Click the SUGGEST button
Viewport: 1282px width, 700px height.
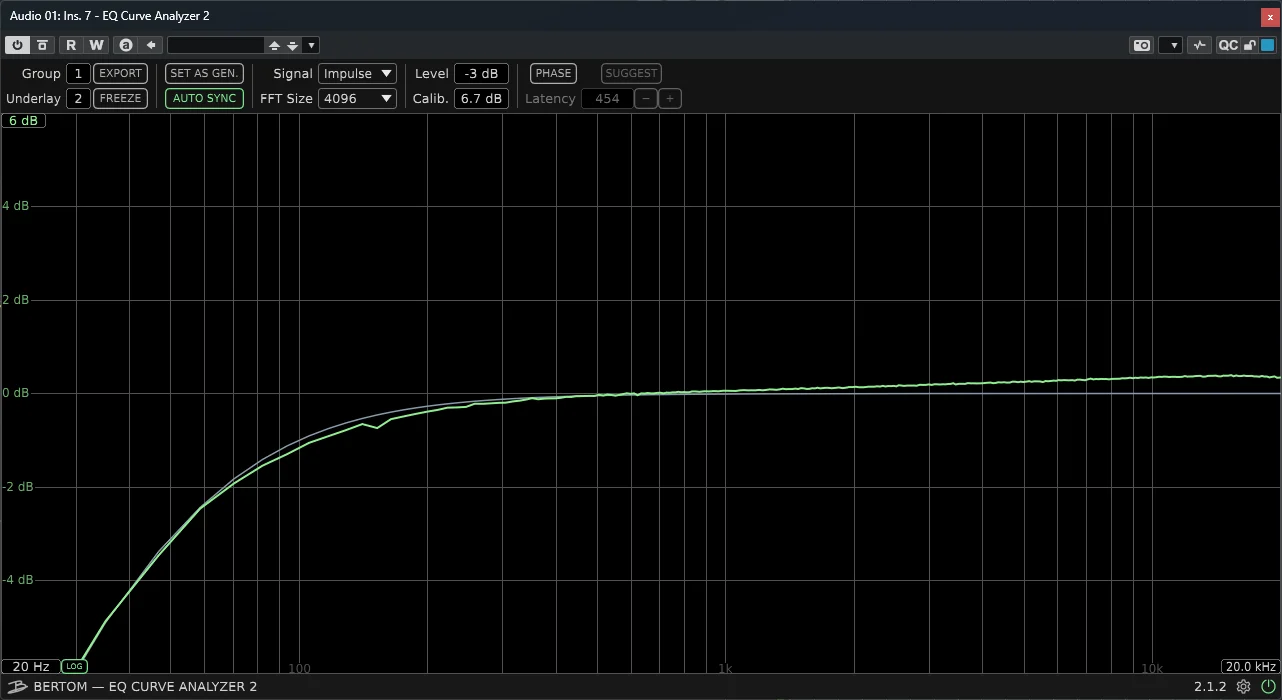tap(631, 73)
